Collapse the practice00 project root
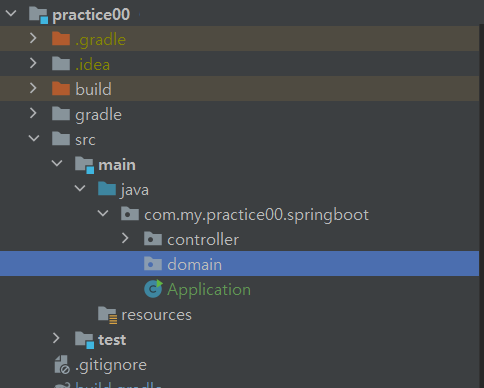This screenshot has width=484, height=388. click(x=11, y=14)
